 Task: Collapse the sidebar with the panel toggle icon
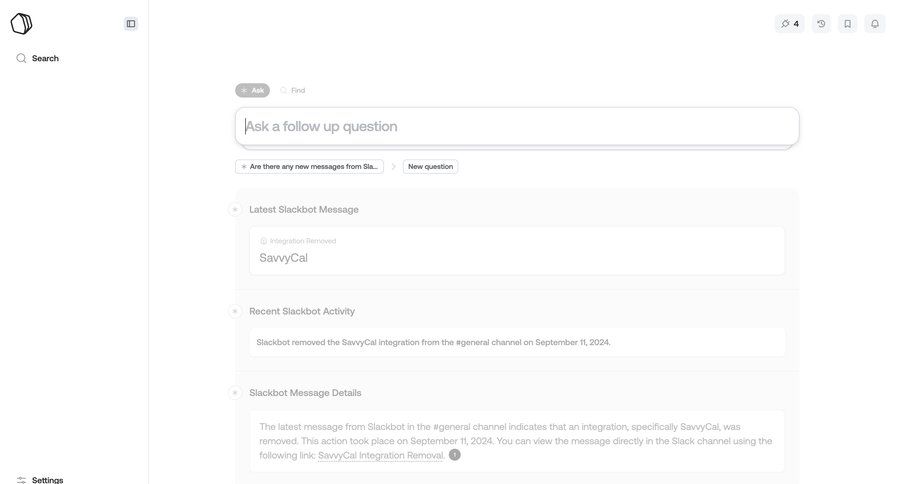(x=131, y=24)
